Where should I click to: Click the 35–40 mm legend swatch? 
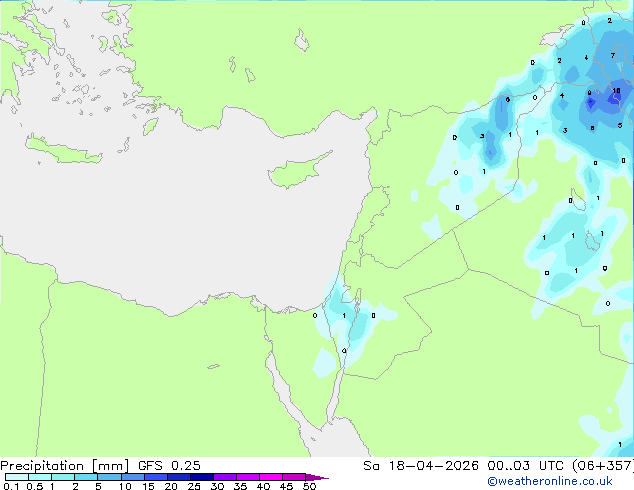(248, 477)
